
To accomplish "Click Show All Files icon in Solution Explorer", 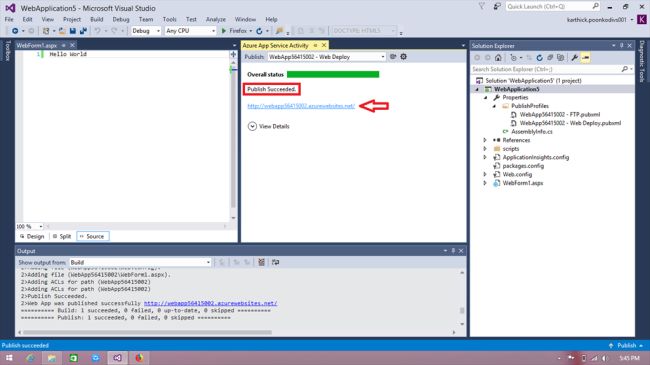I will click(x=560, y=58).
